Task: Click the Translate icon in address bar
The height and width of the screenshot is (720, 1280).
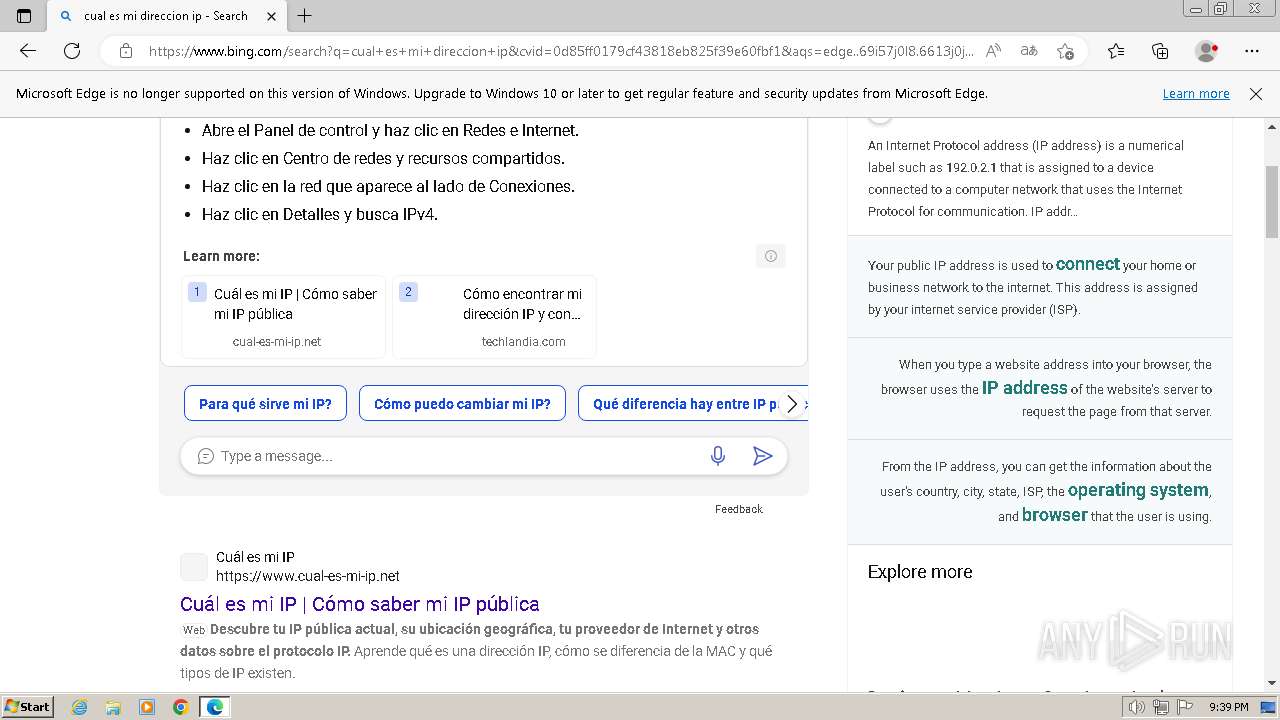Action: pos(1029,51)
